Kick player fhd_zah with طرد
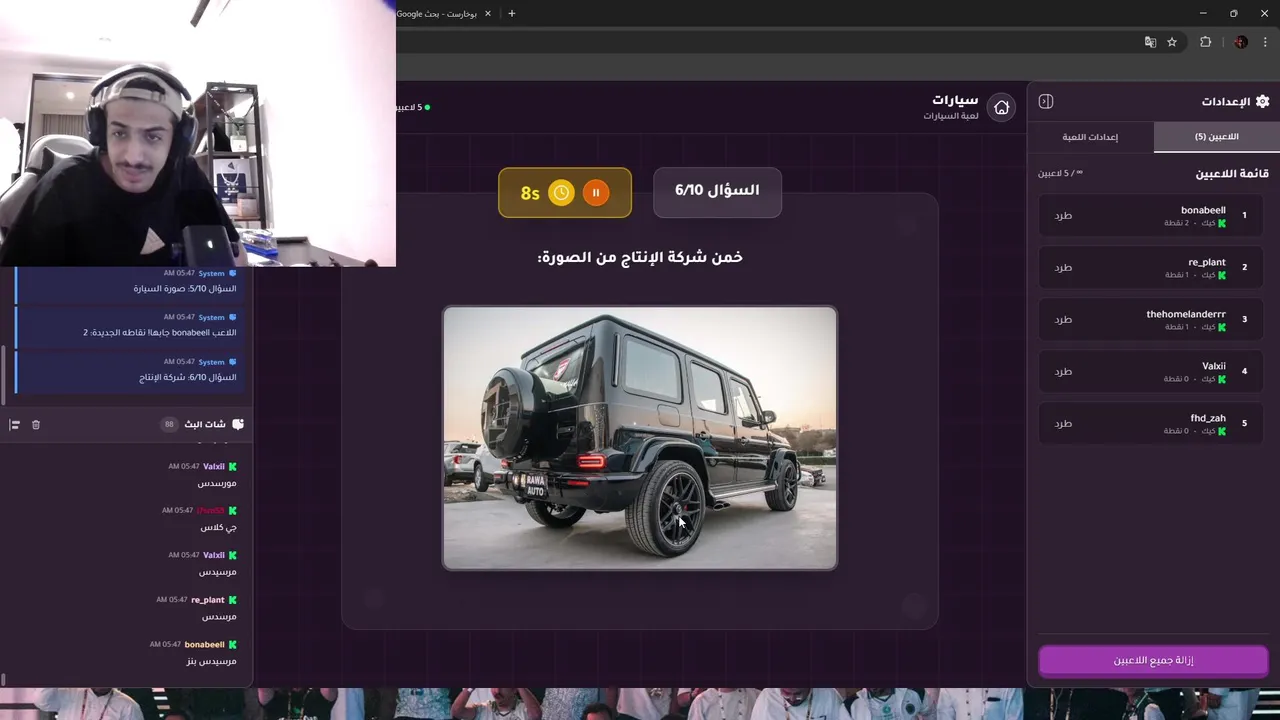The height and width of the screenshot is (720, 1280). 1063,423
